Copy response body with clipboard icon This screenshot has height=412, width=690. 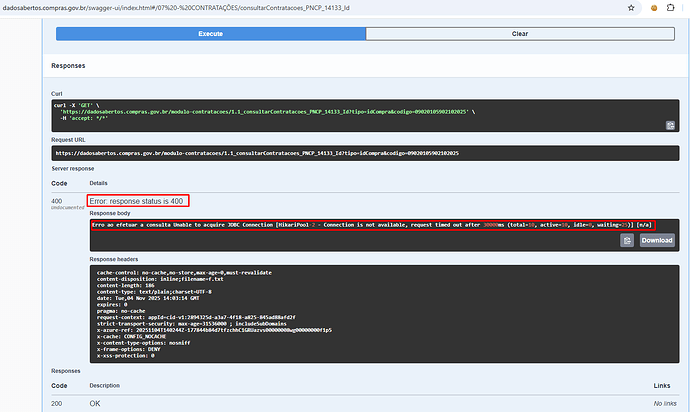click(627, 240)
